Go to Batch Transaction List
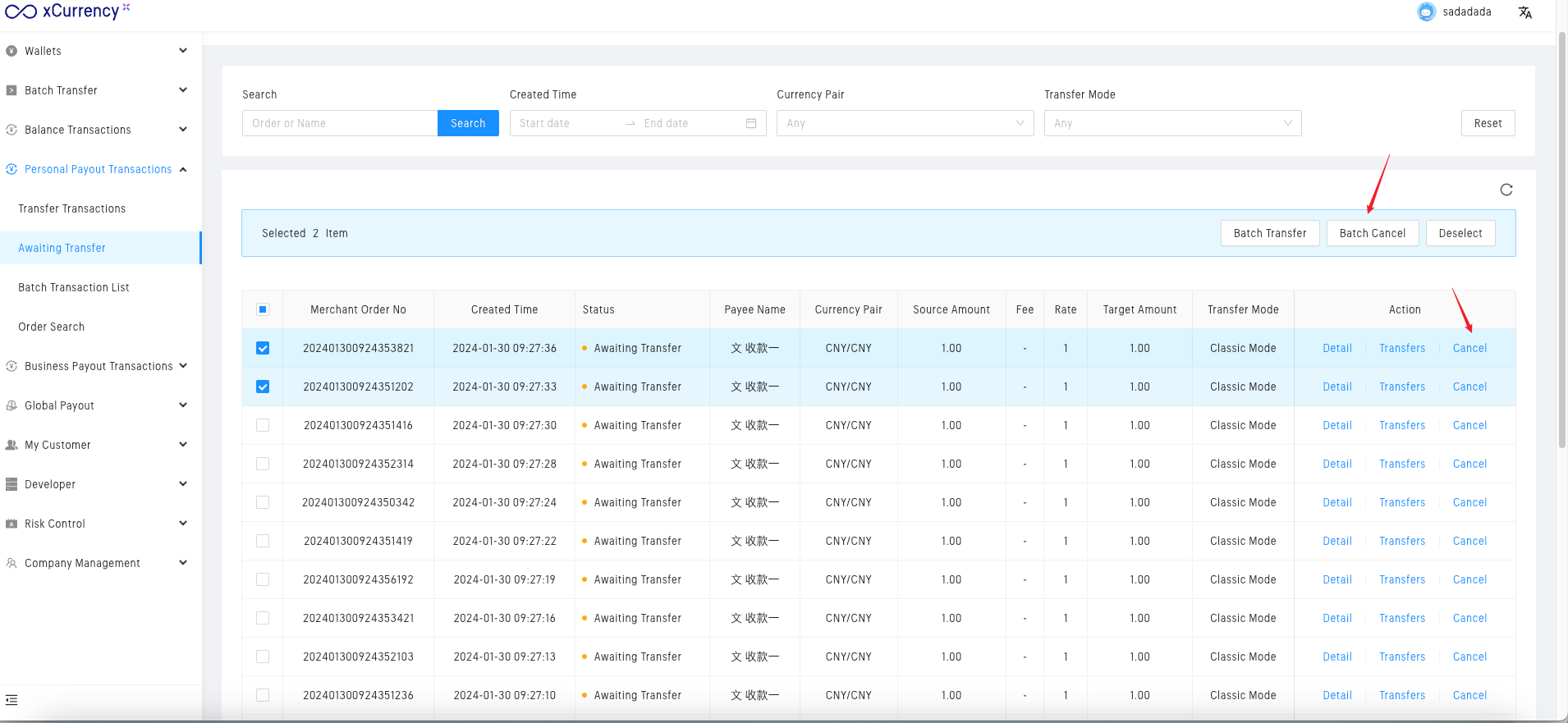The height and width of the screenshot is (723, 1568). tap(74, 287)
